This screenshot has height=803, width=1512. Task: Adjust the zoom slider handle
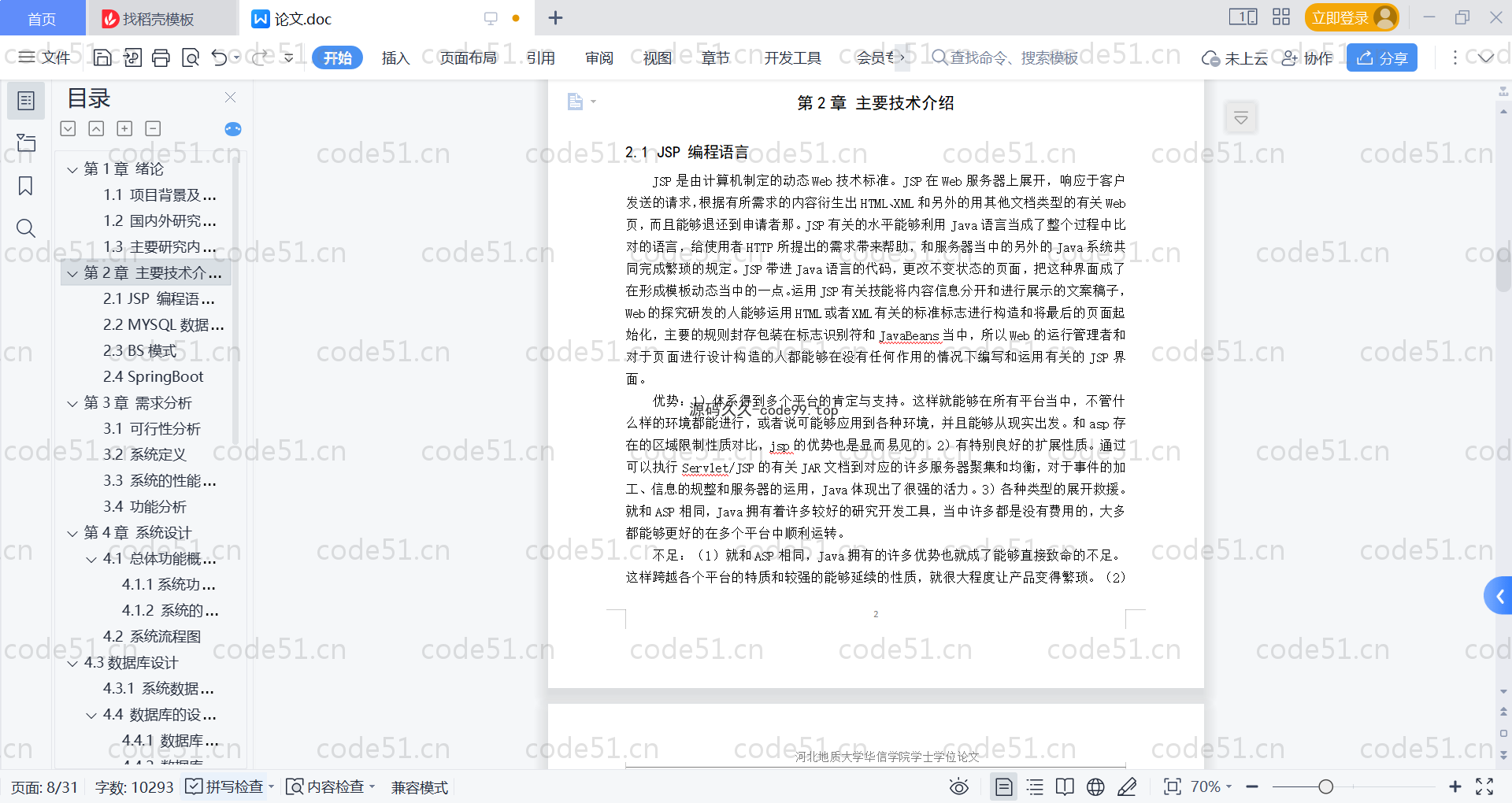(x=1325, y=786)
